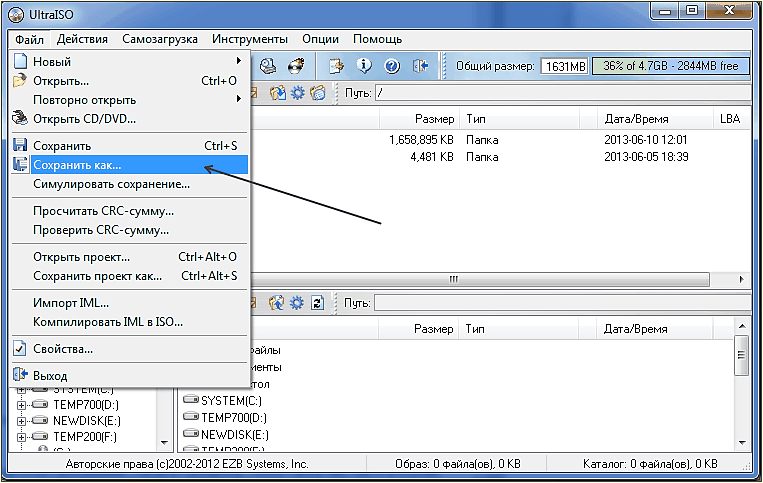This screenshot has width=763, height=483.
Task: Click the burn CD/DVD image toolbar icon
Action: 296,66
